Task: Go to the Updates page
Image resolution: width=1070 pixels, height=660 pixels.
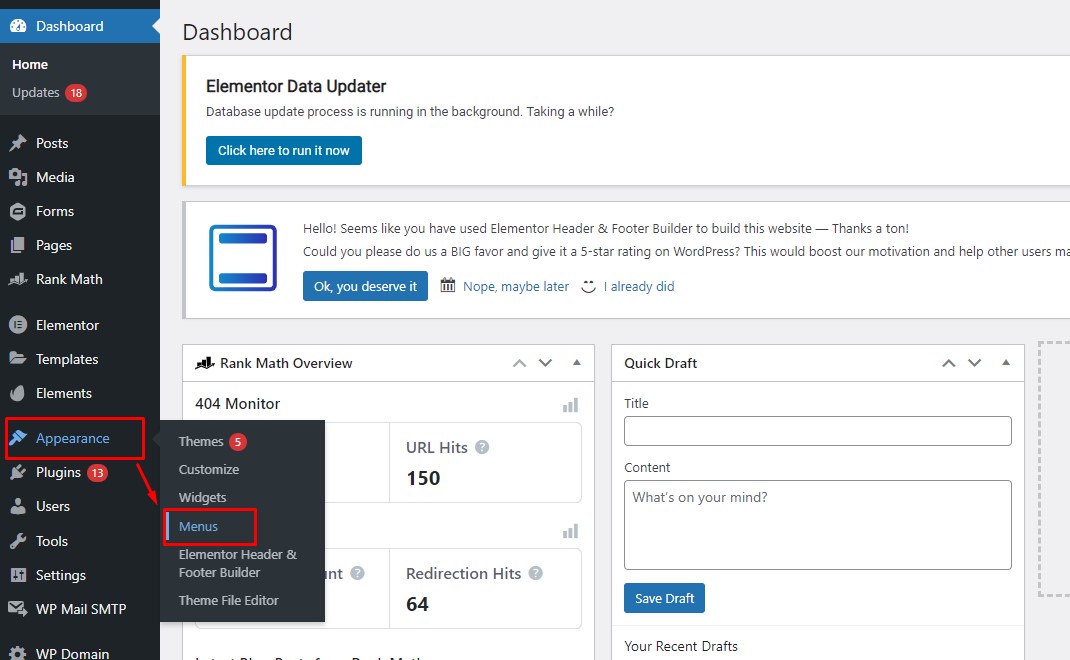Action: [35, 93]
